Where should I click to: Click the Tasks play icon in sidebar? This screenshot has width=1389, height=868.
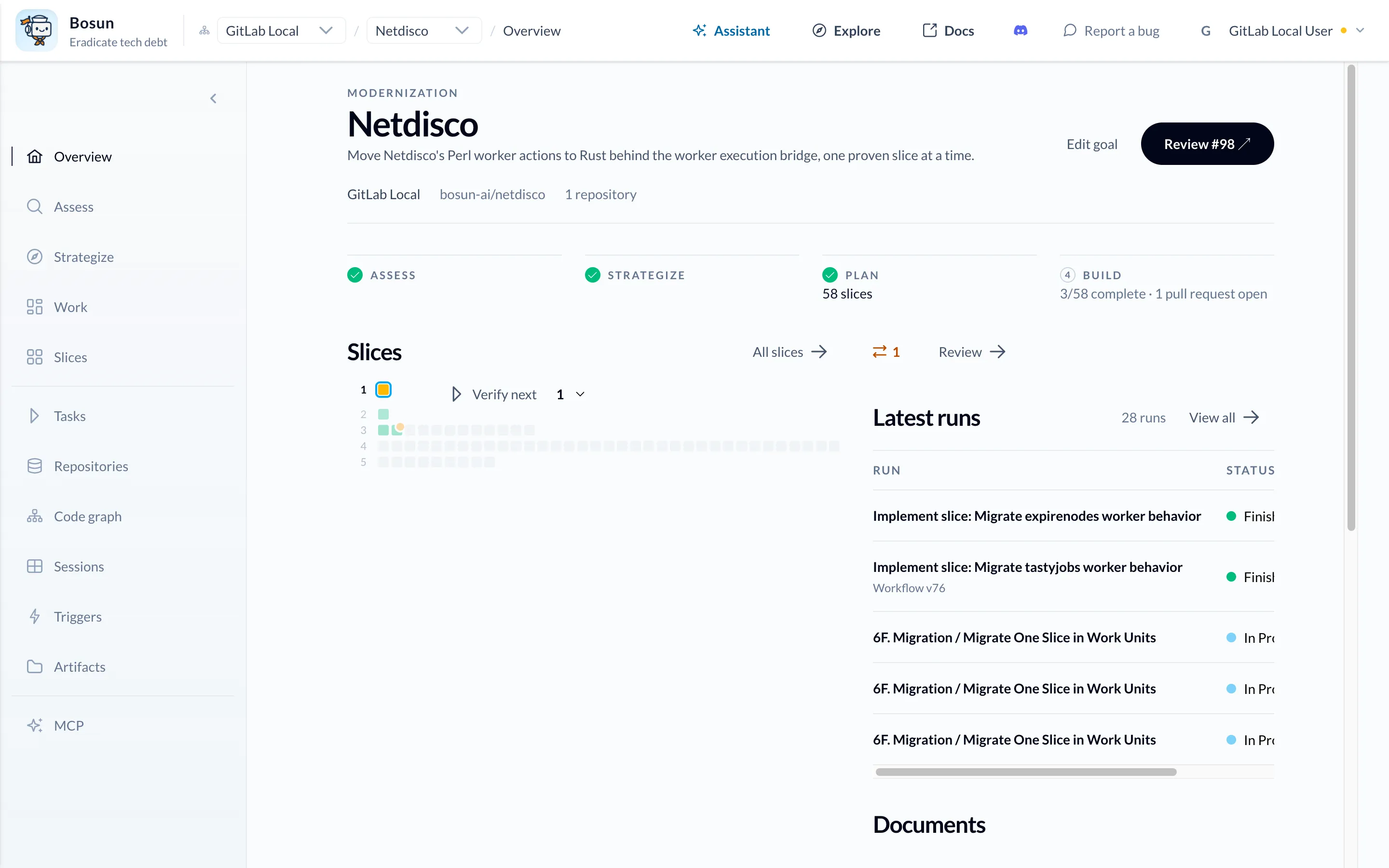pos(34,416)
